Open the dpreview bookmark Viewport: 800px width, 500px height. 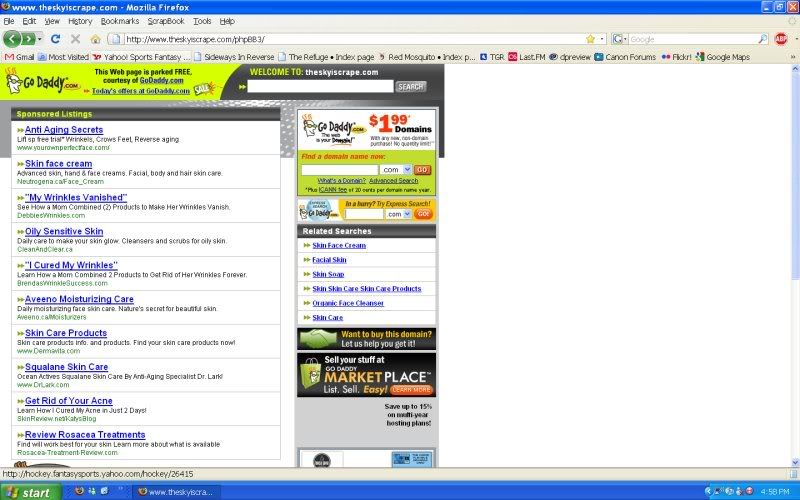pos(570,57)
